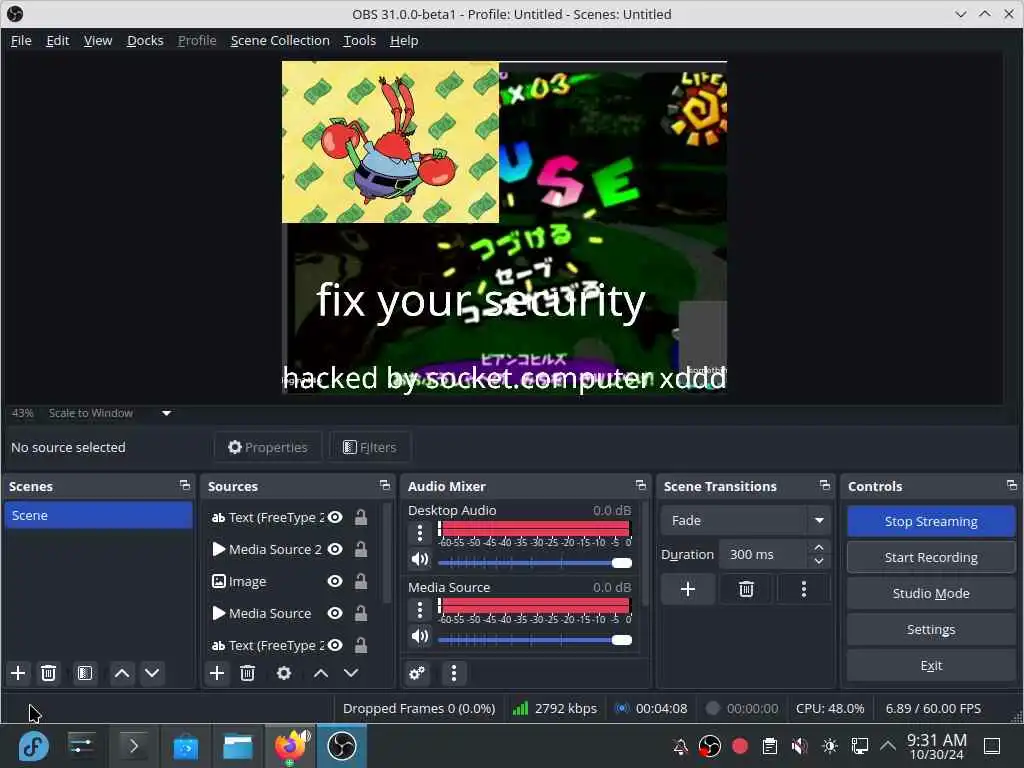Click Stop Streaming button

[x=931, y=521]
